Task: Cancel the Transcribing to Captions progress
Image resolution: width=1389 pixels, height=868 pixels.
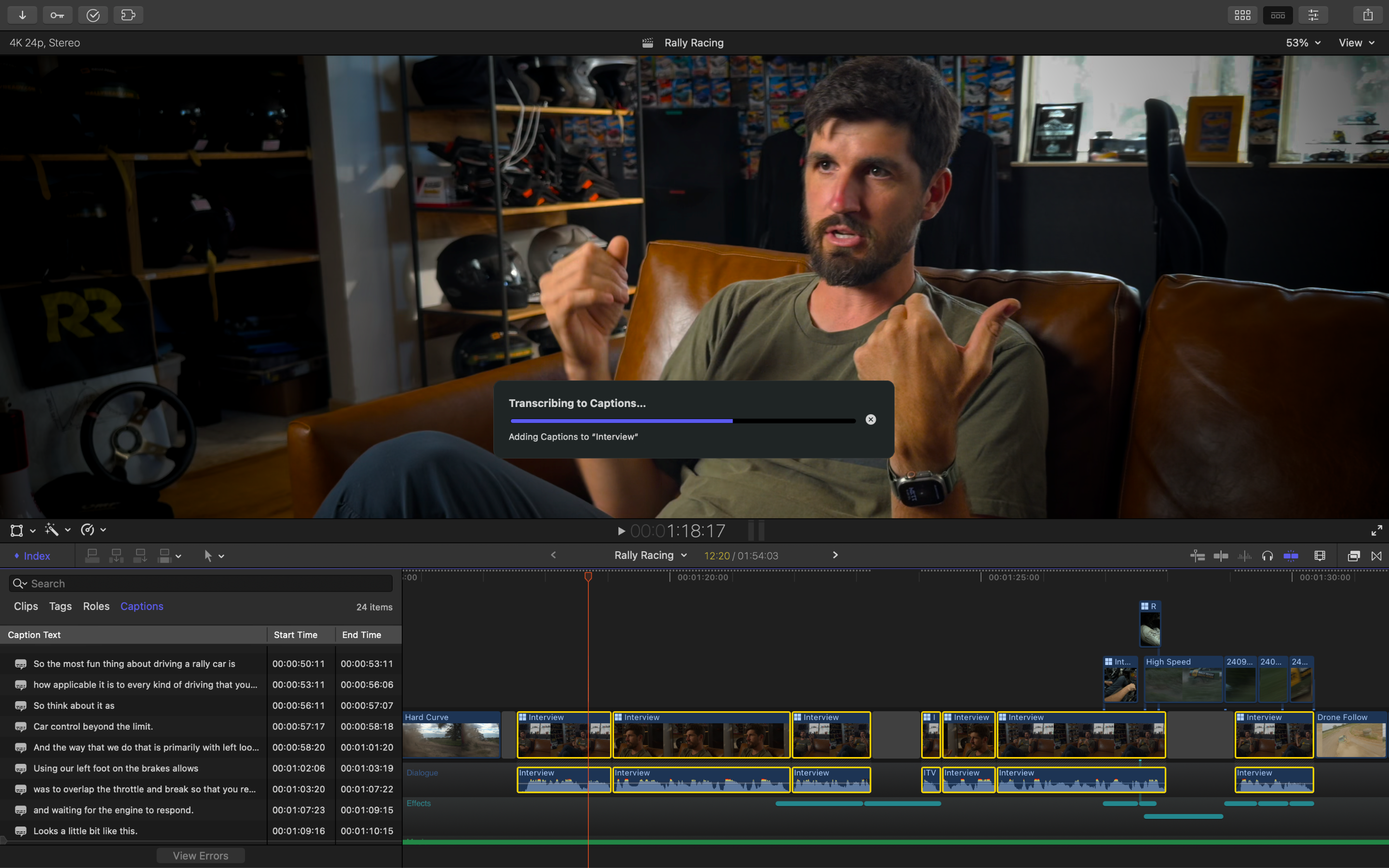Action: pyautogui.click(x=871, y=420)
